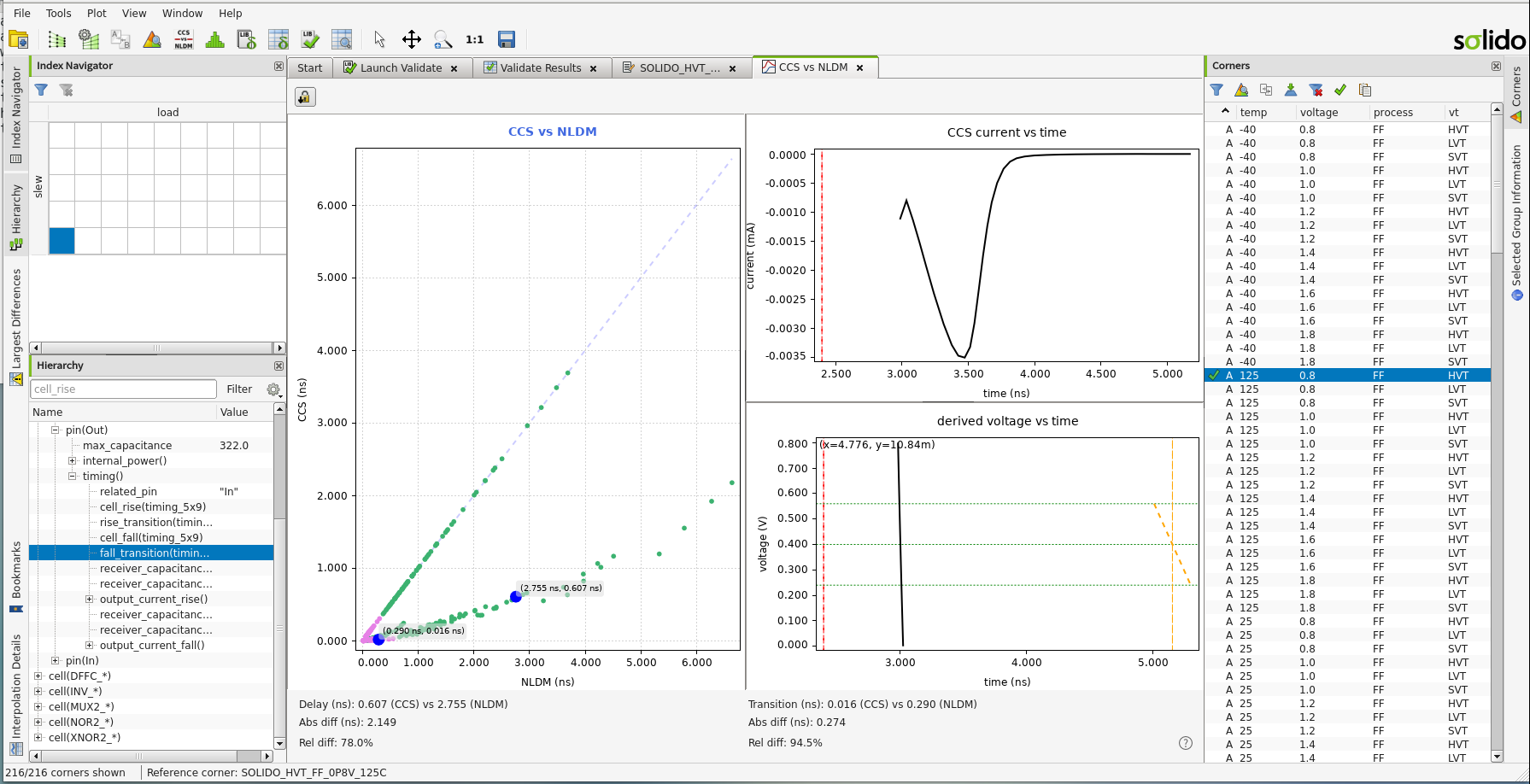Click the gear-and-grid settings toolbar icon
The image size is (1530, 784).
[89, 39]
